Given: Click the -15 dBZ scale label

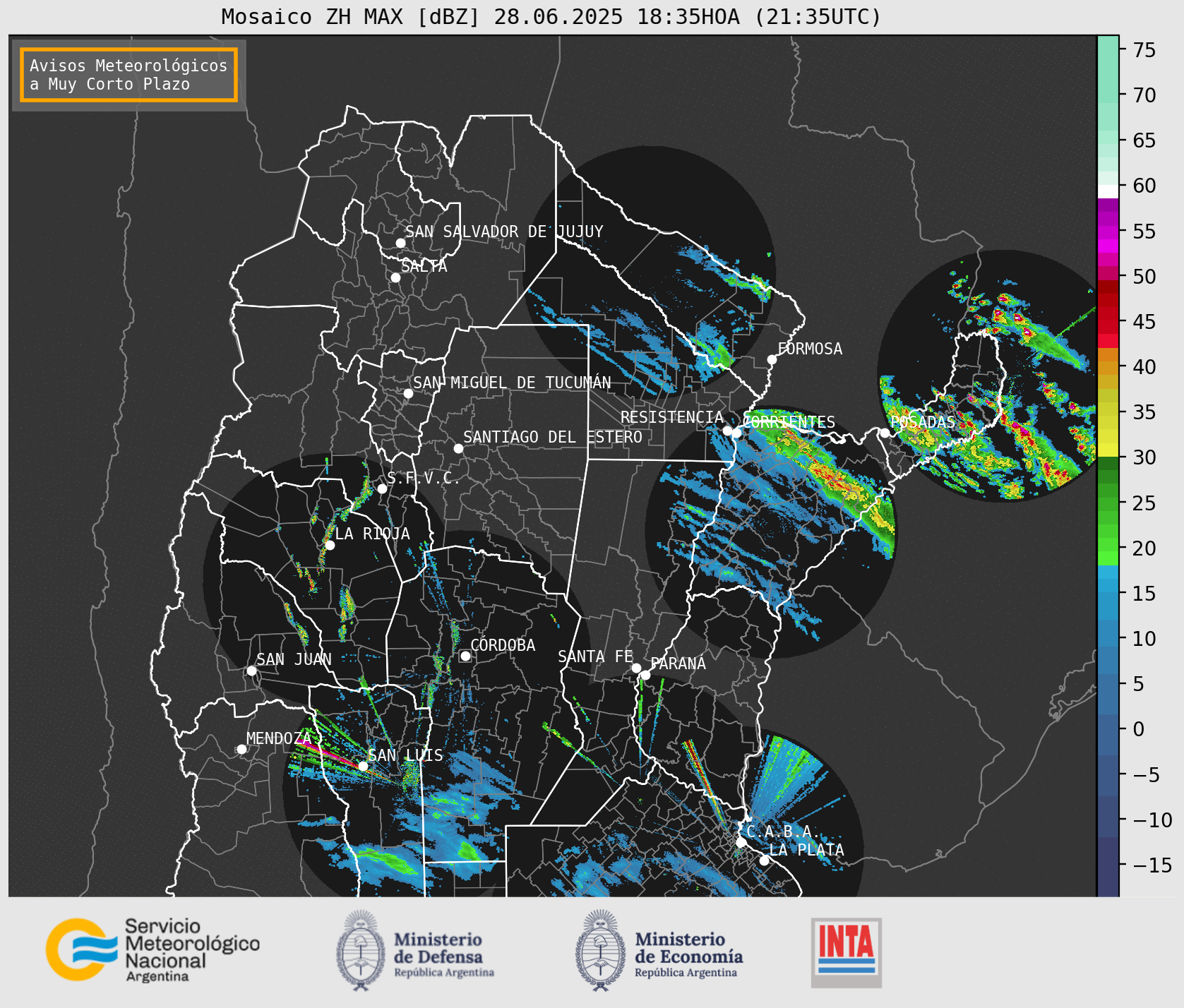Looking at the screenshot, I should pyautogui.click(x=1152, y=865).
